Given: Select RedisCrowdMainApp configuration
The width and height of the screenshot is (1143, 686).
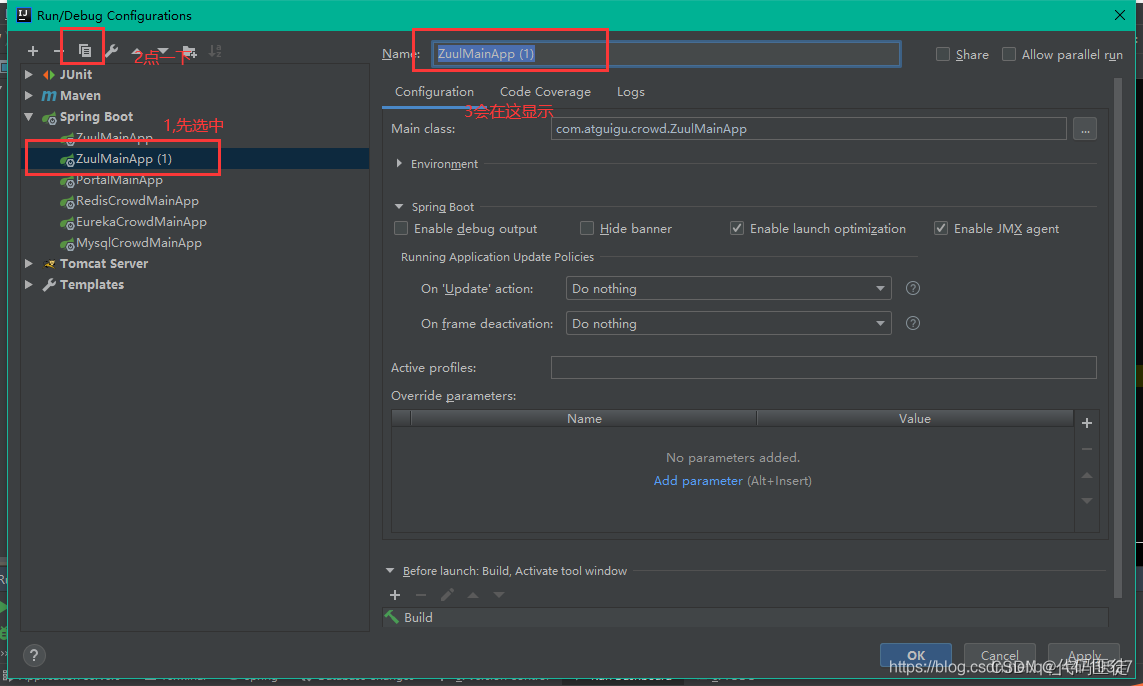Looking at the screenshot, I should tap(195, 200).
